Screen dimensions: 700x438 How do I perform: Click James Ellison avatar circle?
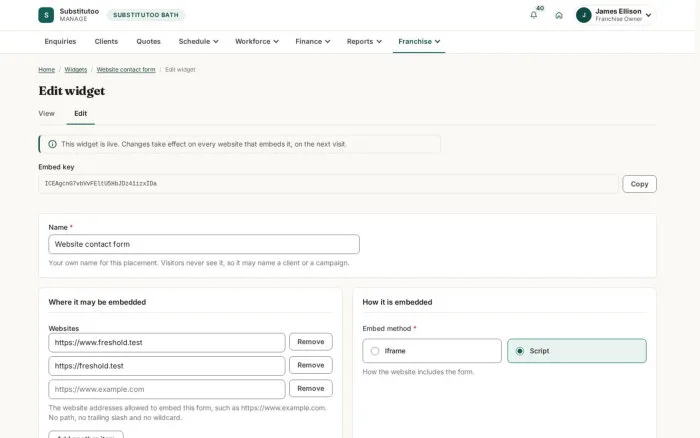[583, 15]
